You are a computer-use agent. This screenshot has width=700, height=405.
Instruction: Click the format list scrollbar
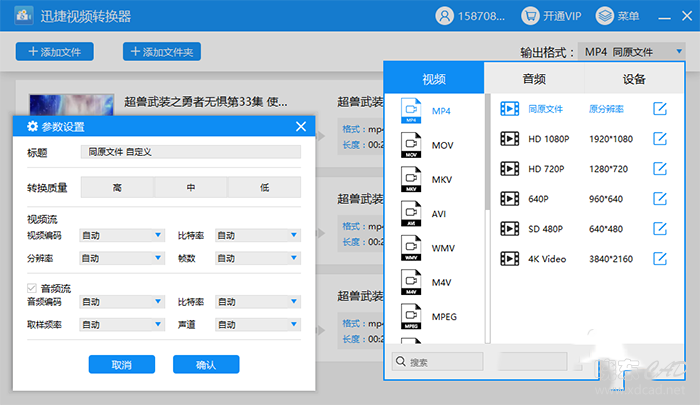(x=488, y=152)
